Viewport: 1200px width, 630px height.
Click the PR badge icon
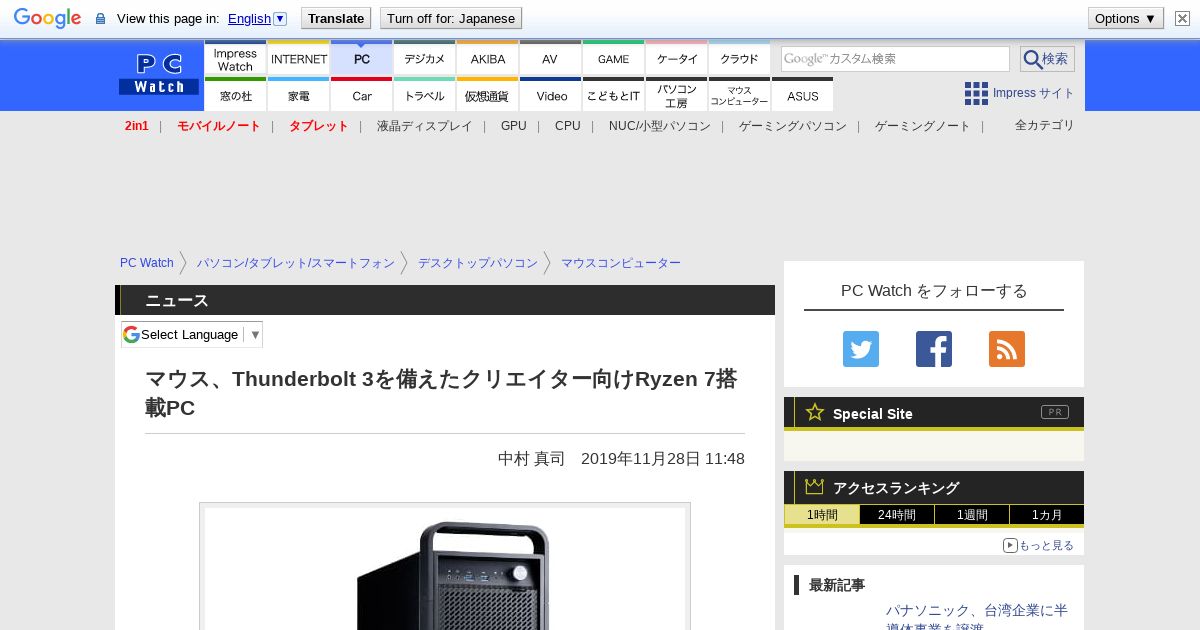pyautogui.click(x=1054, y=412)
